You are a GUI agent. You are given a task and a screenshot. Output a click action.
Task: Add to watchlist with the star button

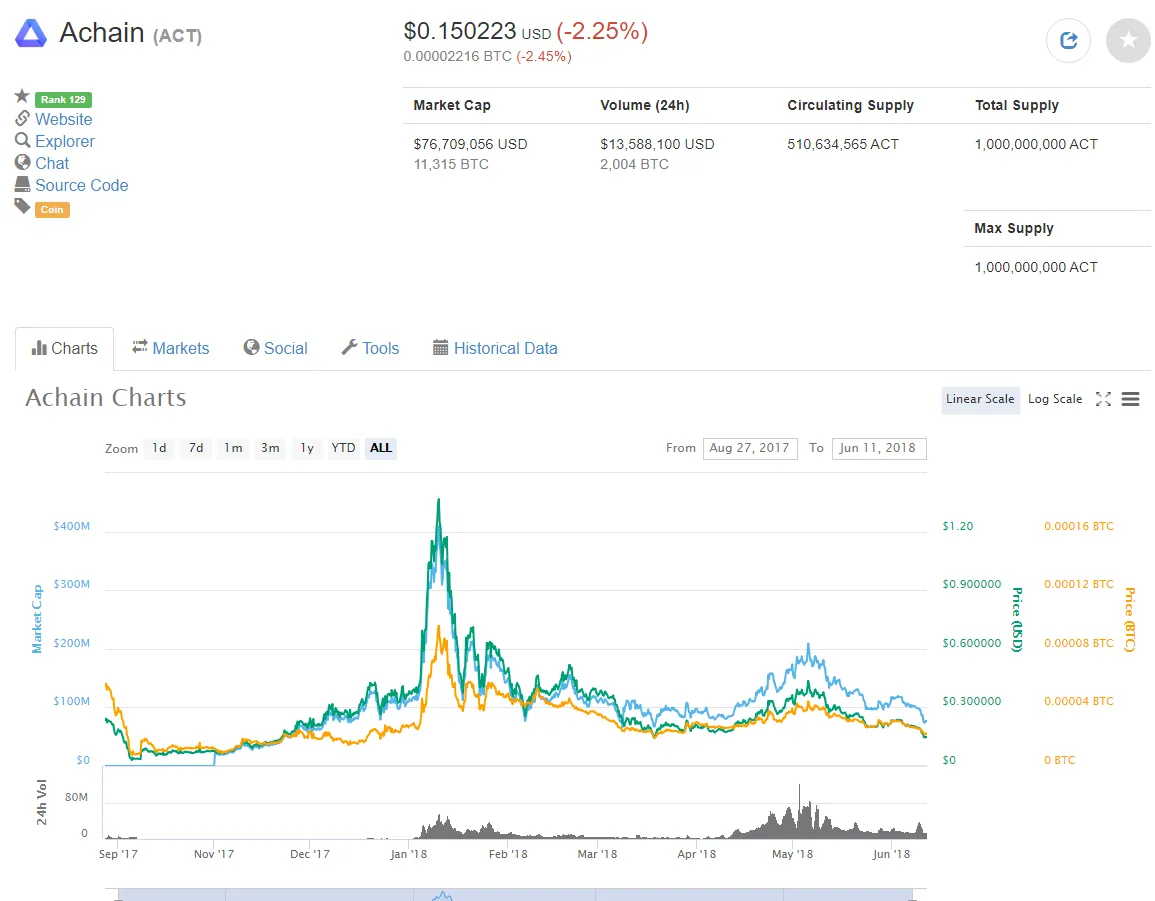pos(1128,41)
